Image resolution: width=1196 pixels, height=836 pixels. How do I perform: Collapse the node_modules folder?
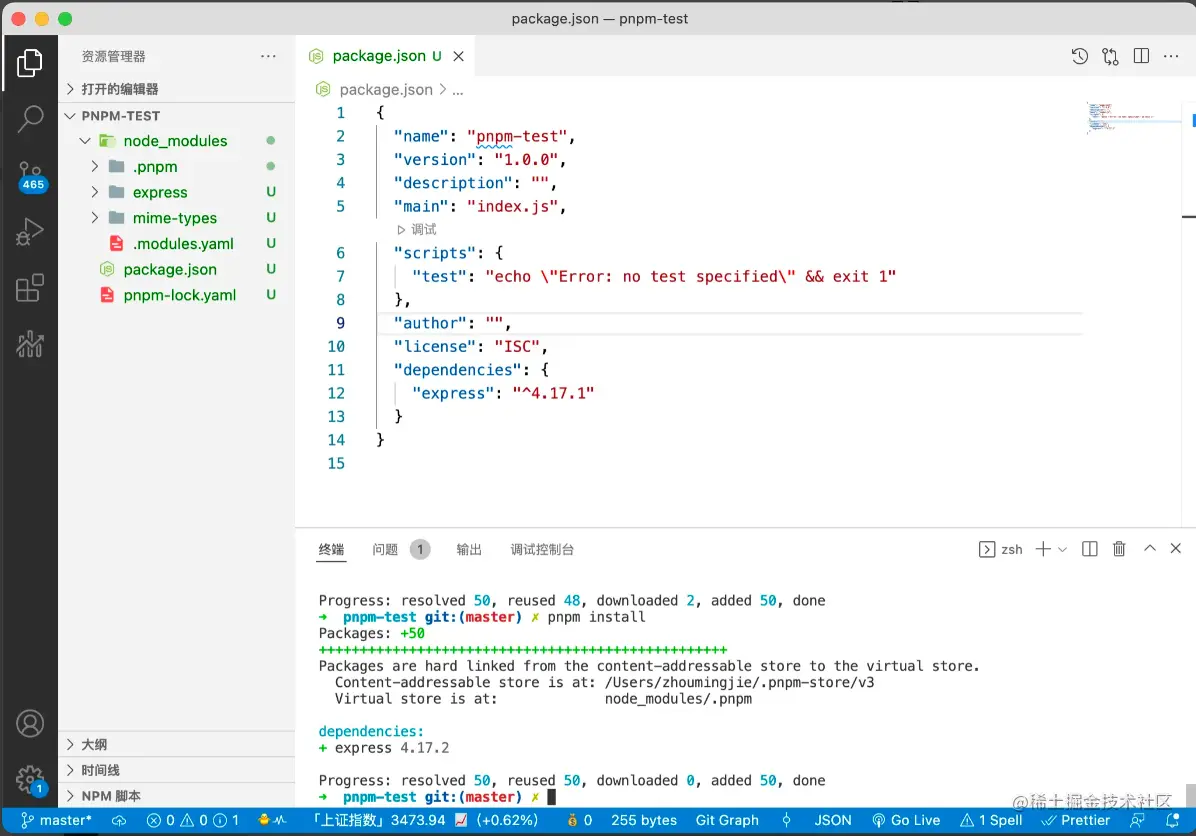tap(175, 140)
